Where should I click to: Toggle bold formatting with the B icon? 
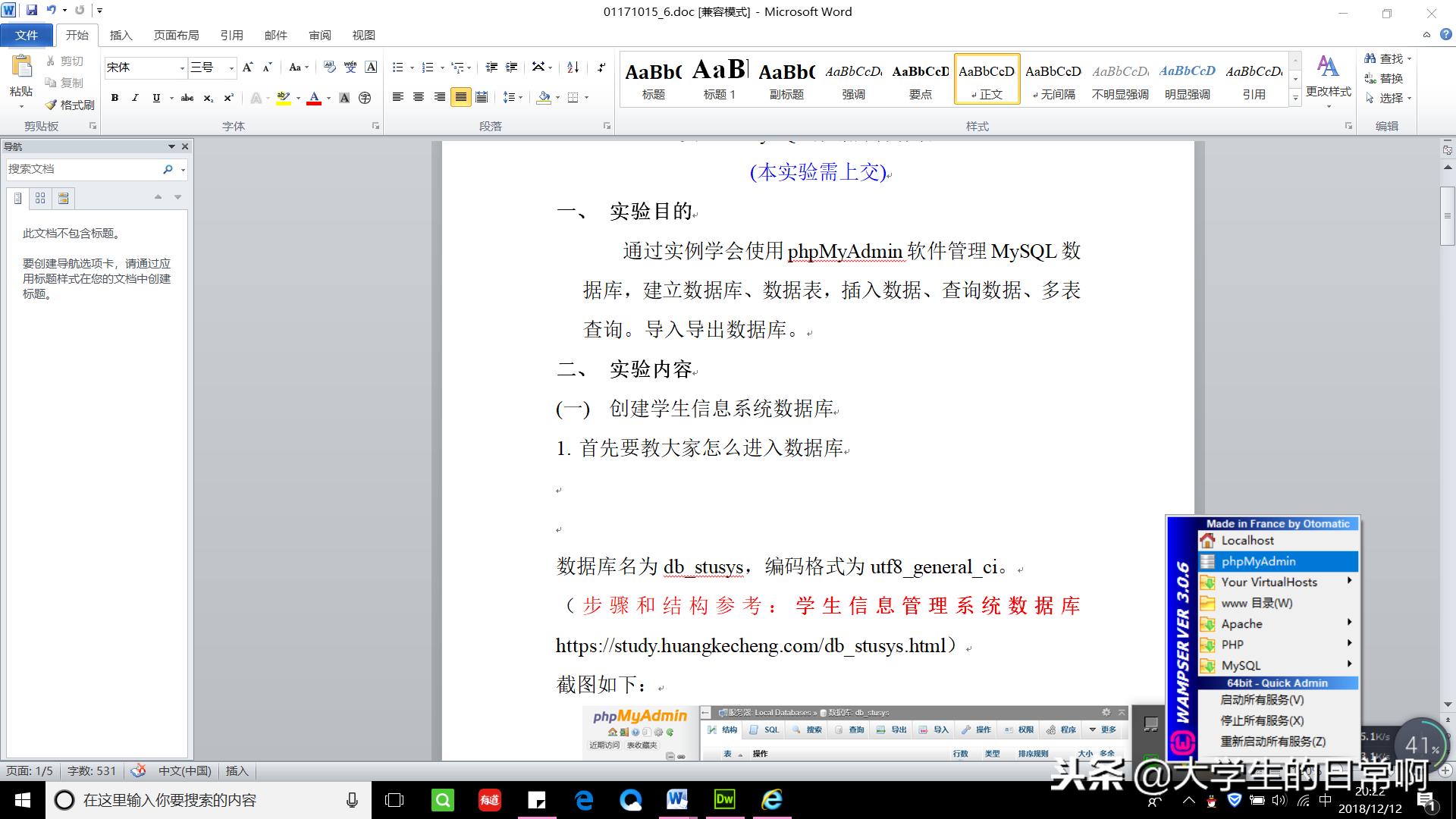114,97
